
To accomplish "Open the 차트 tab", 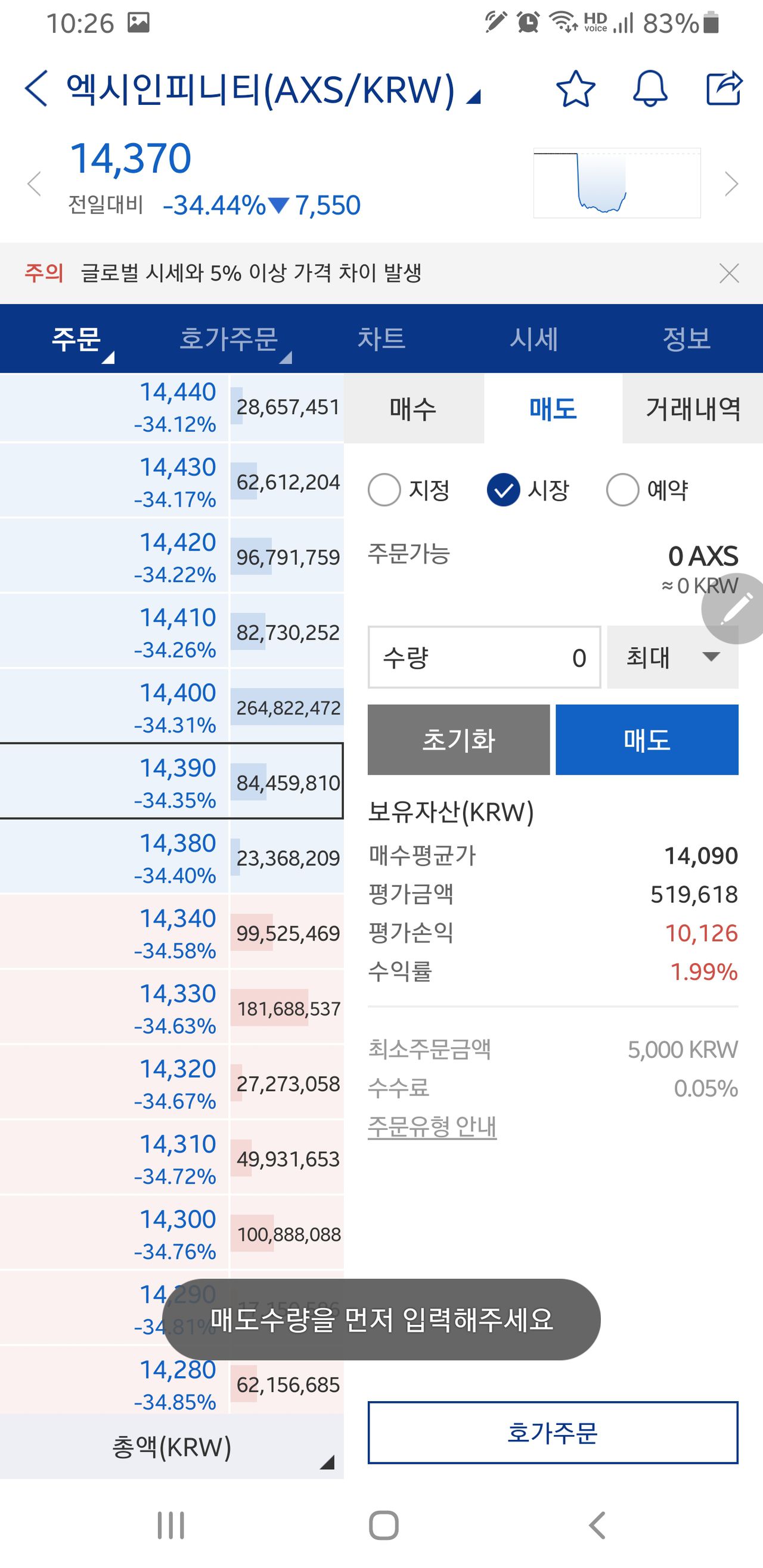I will 381,339.
